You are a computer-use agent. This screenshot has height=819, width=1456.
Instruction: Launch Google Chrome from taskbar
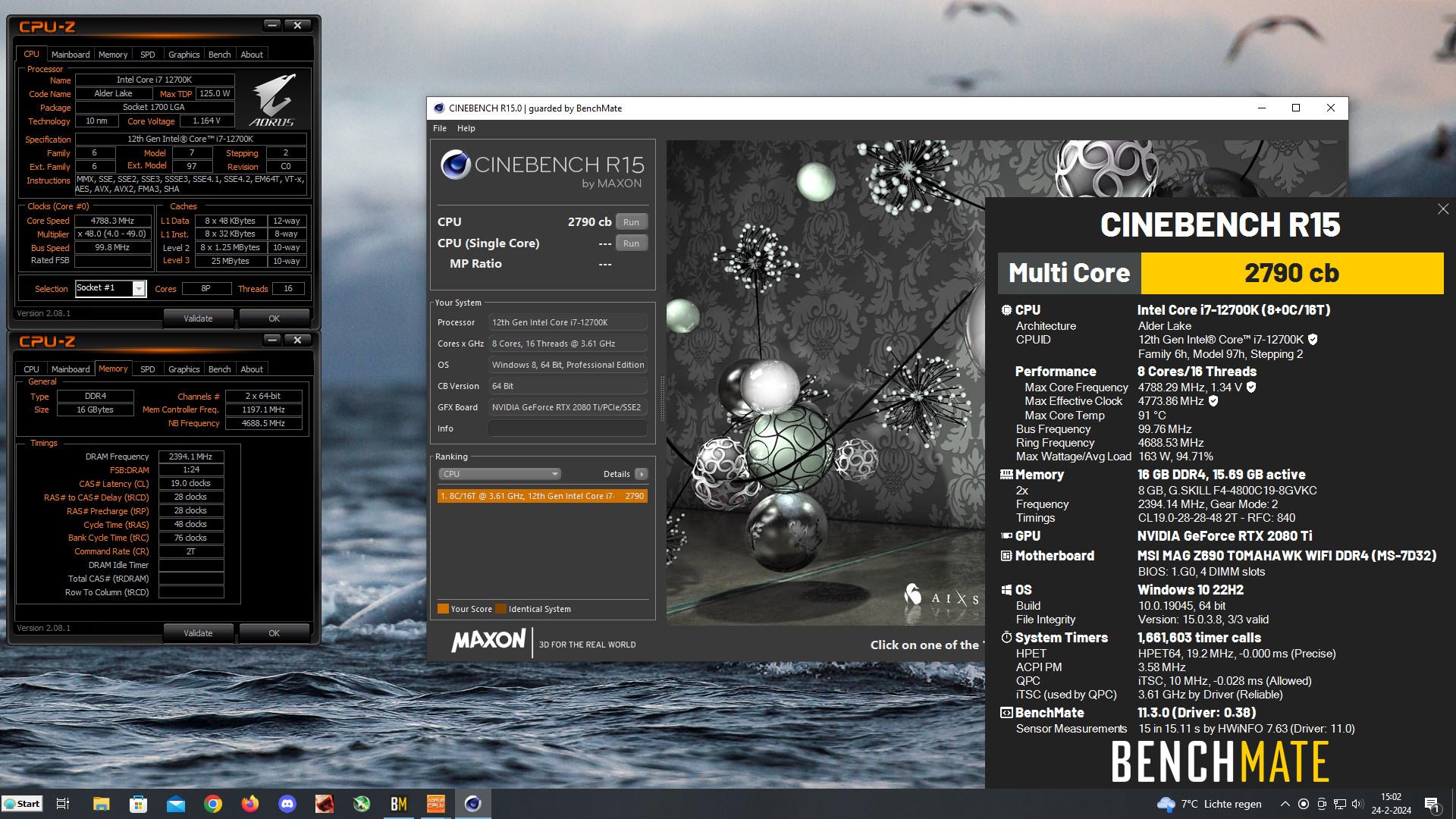coord(213,804)
